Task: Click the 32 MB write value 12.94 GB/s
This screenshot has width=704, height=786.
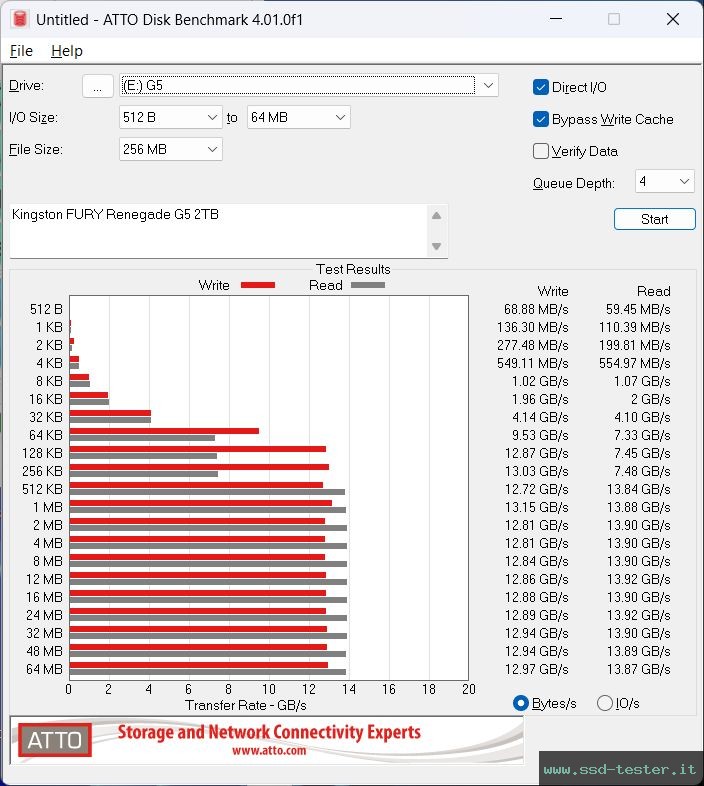Action: click(x=537, y=633)
